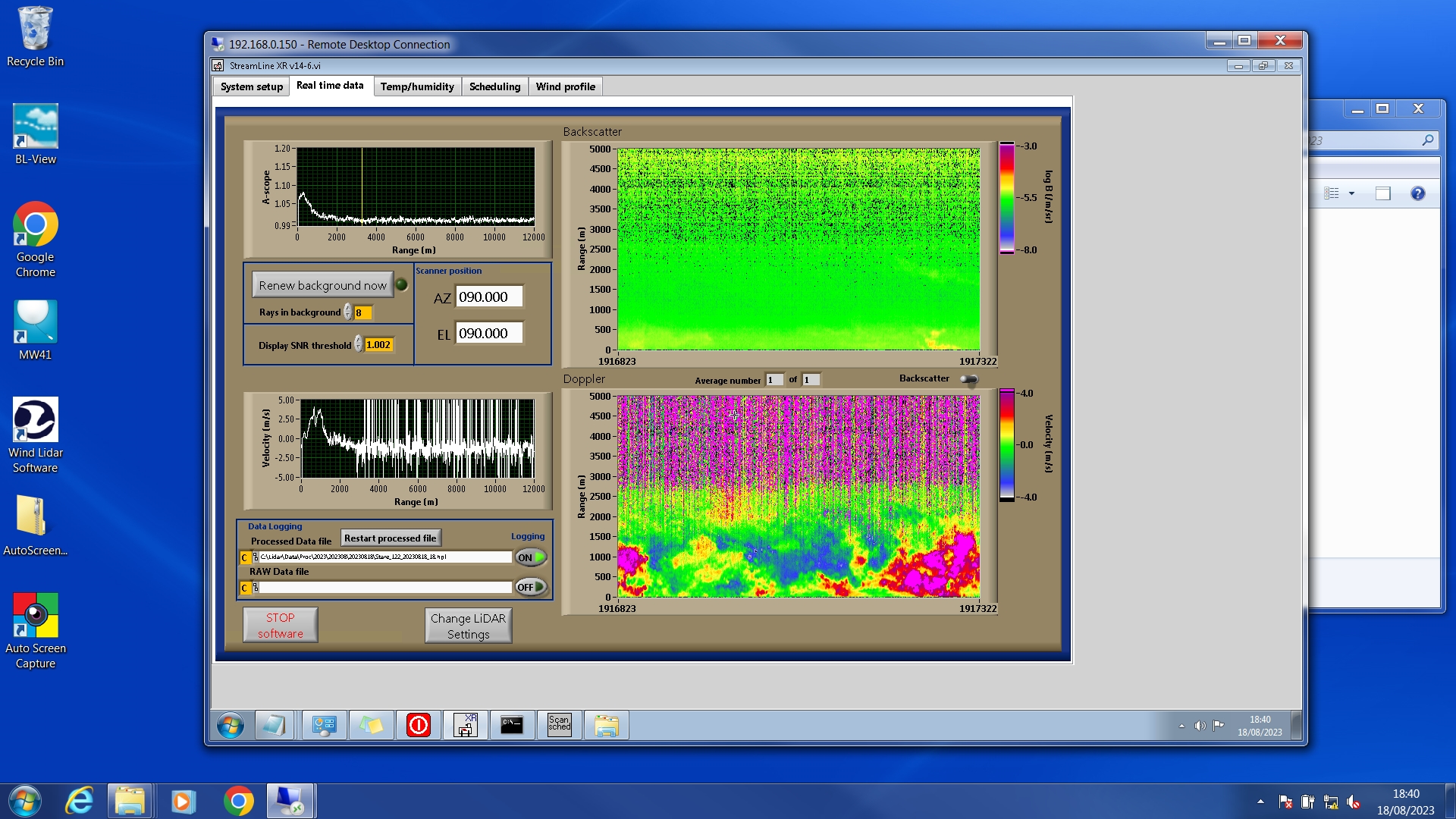1456x819 pixels.
Task: Click Change LiDAR Settings button
Action: coord(468,626)
